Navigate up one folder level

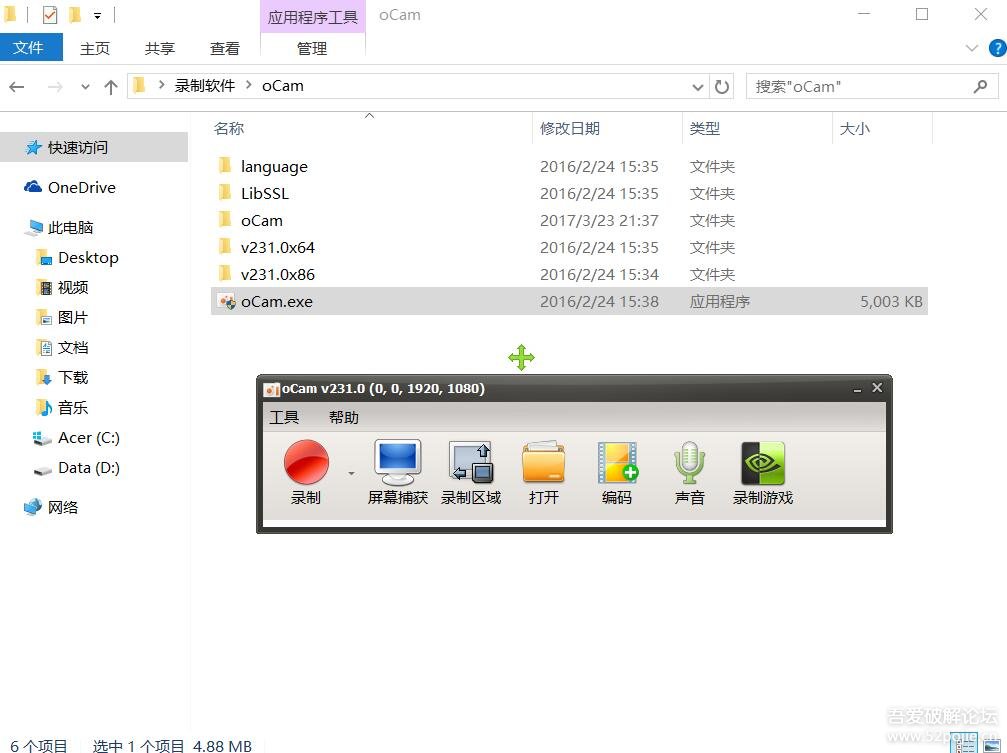[111, 87]
